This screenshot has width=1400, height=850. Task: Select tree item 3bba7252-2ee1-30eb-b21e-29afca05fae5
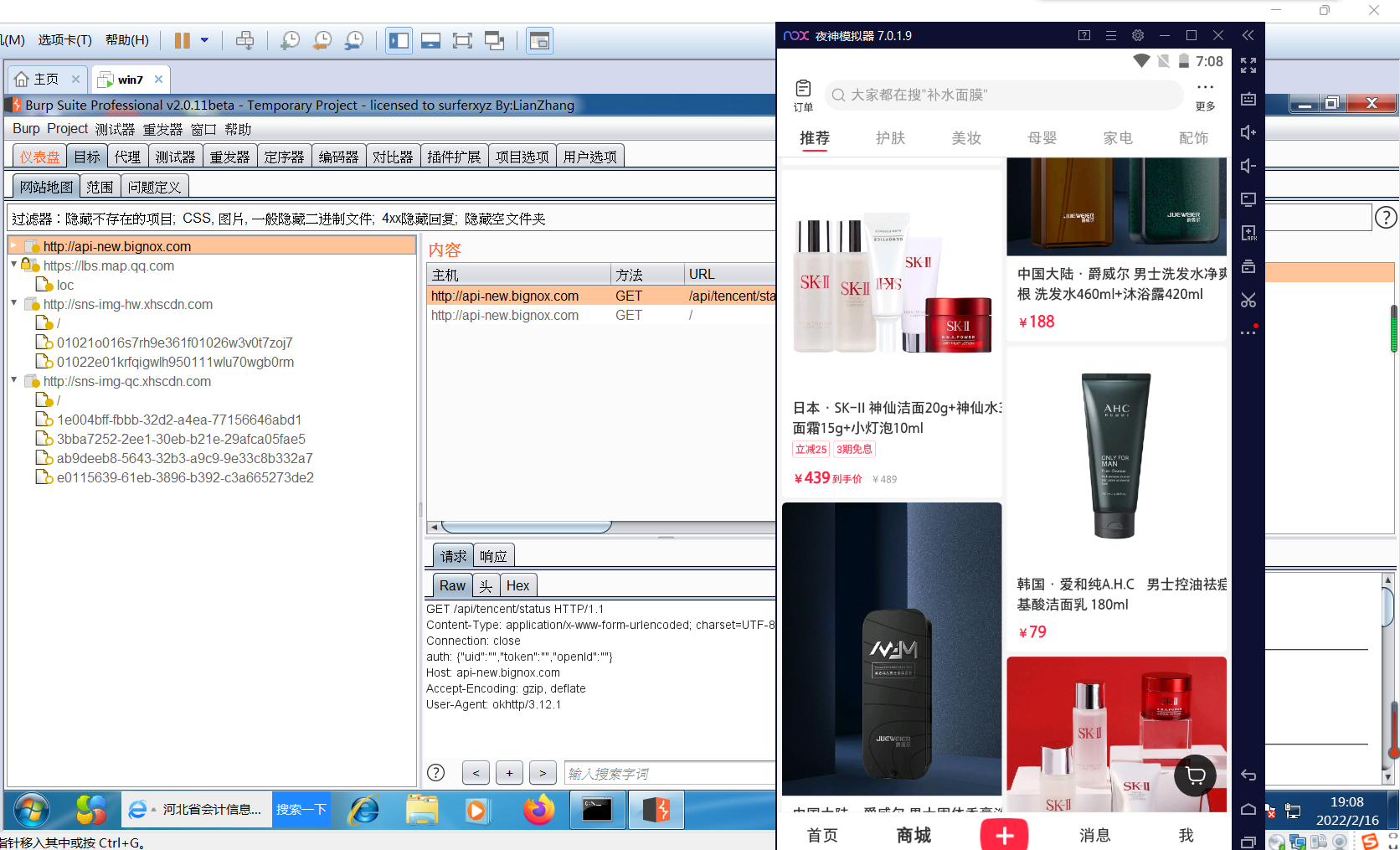coord(181,439)
